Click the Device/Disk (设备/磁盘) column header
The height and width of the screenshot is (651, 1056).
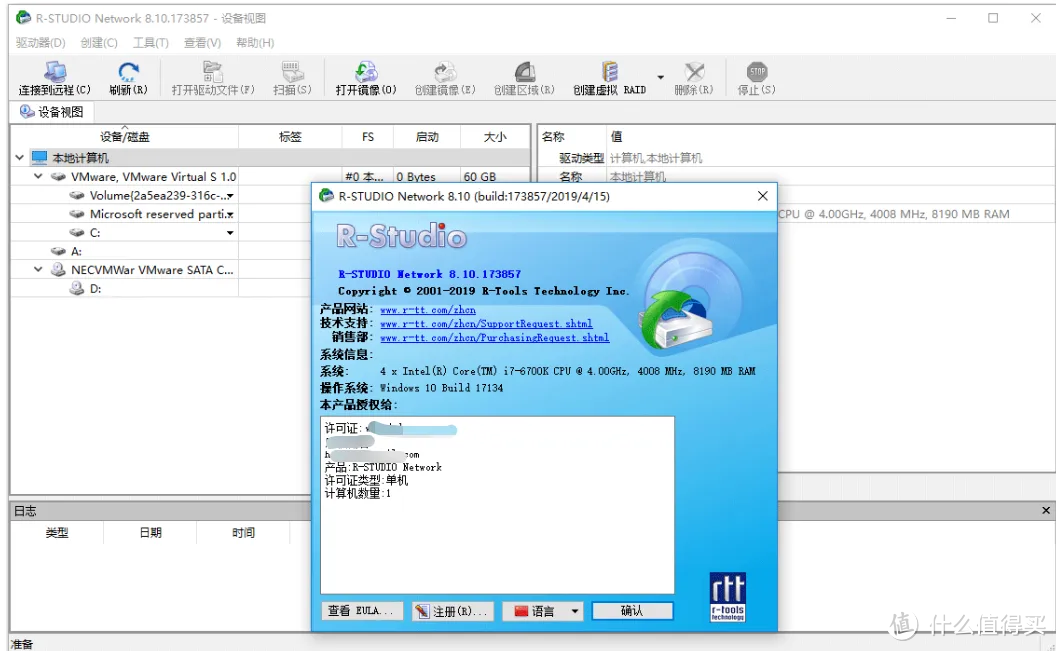pos(125,137)
